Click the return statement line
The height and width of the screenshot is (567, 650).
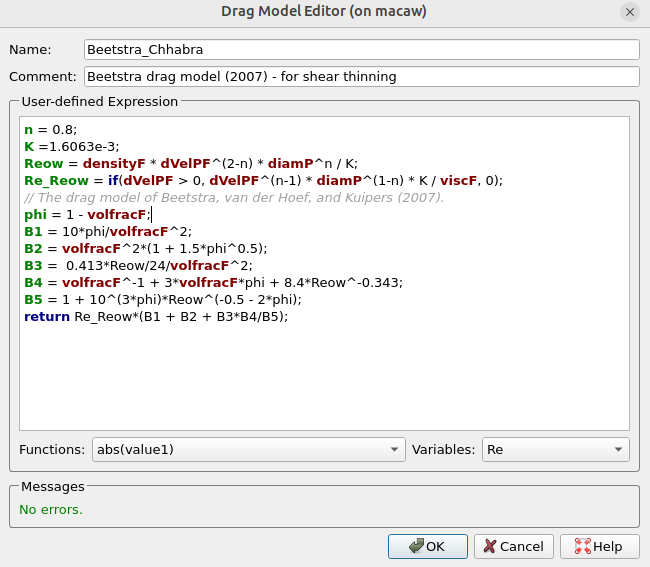[x=155, y=316]
